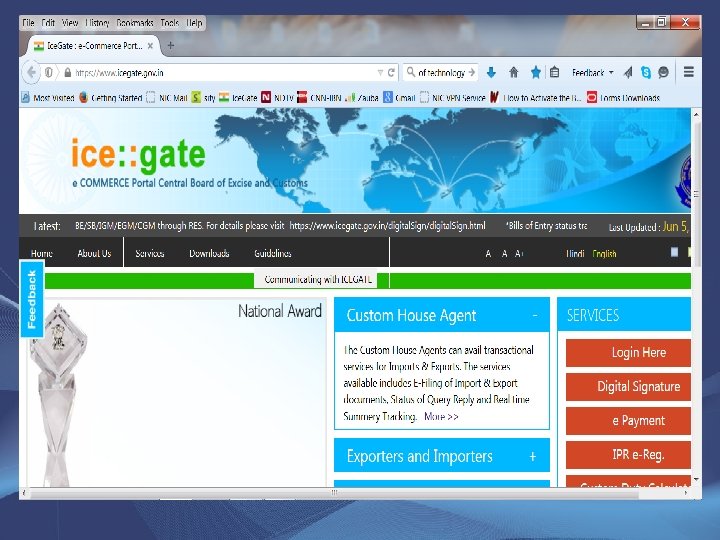The height and width of the screenshot is (540, 720).
Task: Click the Digital Signature button
Action: click(x=628, y=387)
